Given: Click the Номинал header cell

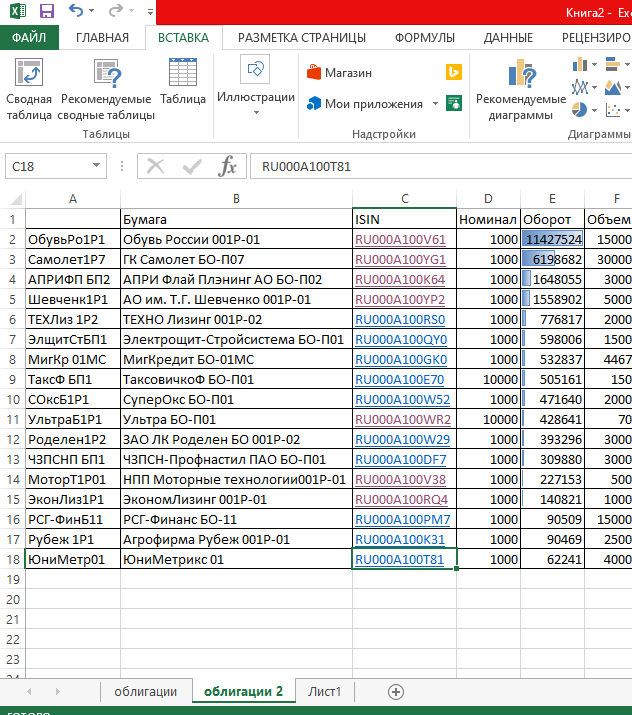Looking at the screenshot, I should coord(488,219).
